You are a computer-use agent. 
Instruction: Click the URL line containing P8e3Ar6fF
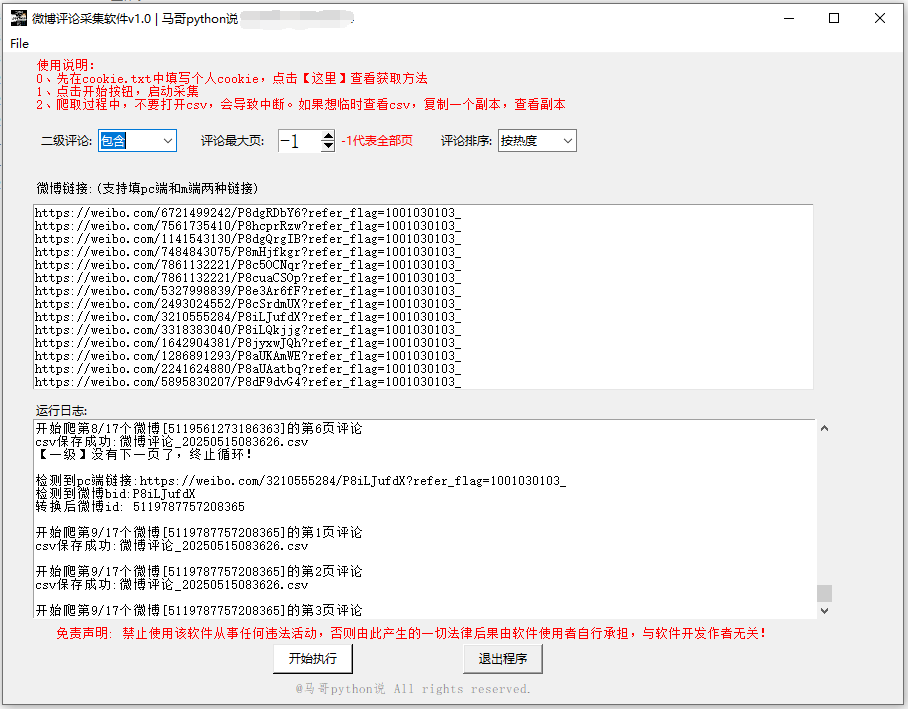pos(248,291)
